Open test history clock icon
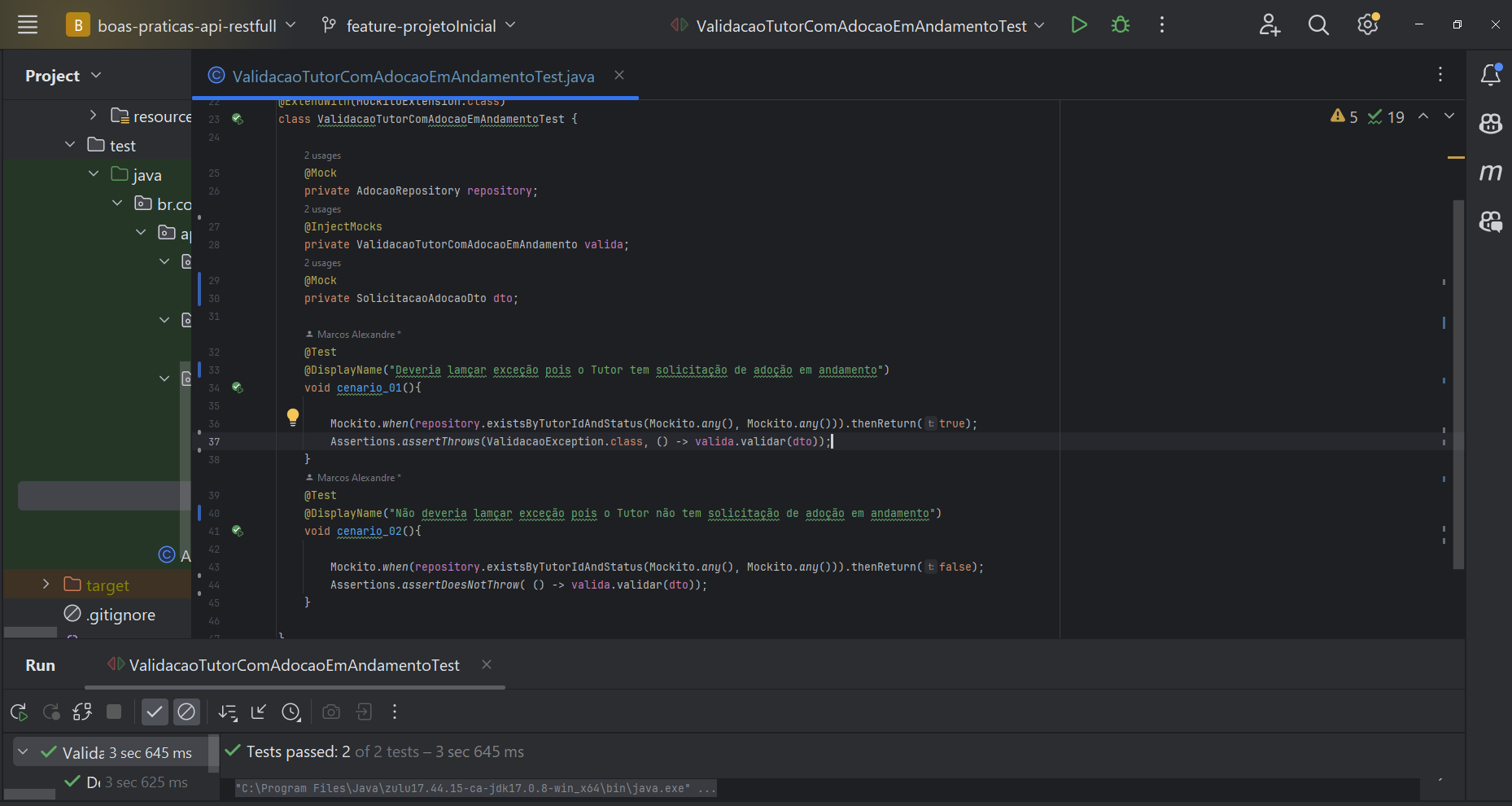Viewport: 1512px width, 806px height. (291, 712)
